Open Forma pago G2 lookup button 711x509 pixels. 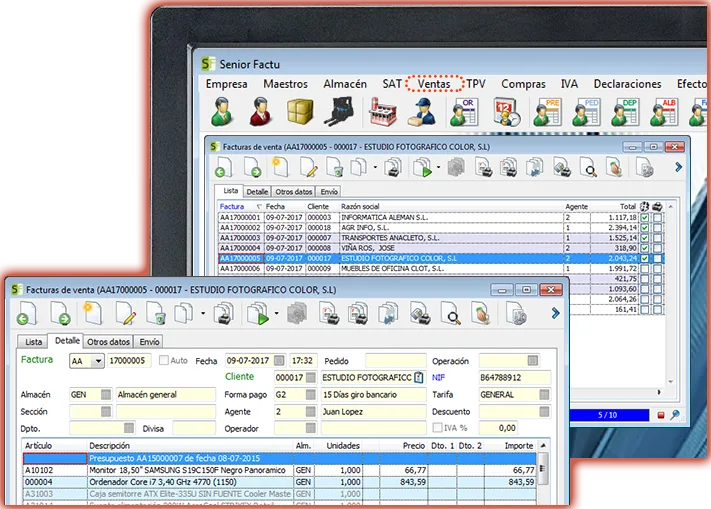(x=311, y=394)
